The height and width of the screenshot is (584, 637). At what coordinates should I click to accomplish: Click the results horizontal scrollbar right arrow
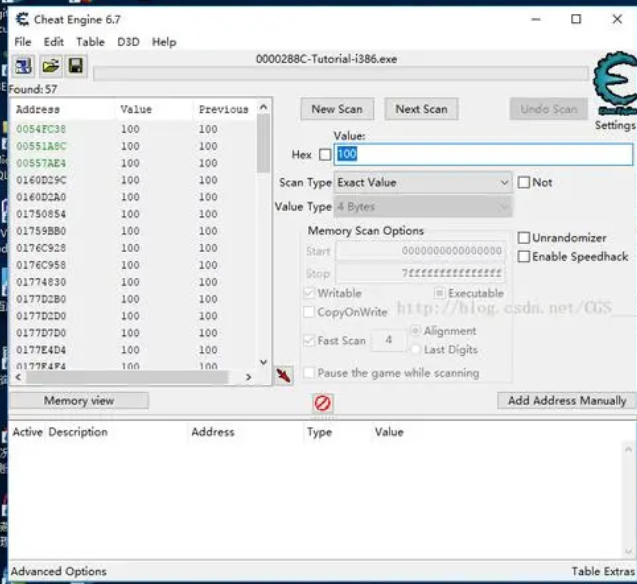[x=249, y=377]
